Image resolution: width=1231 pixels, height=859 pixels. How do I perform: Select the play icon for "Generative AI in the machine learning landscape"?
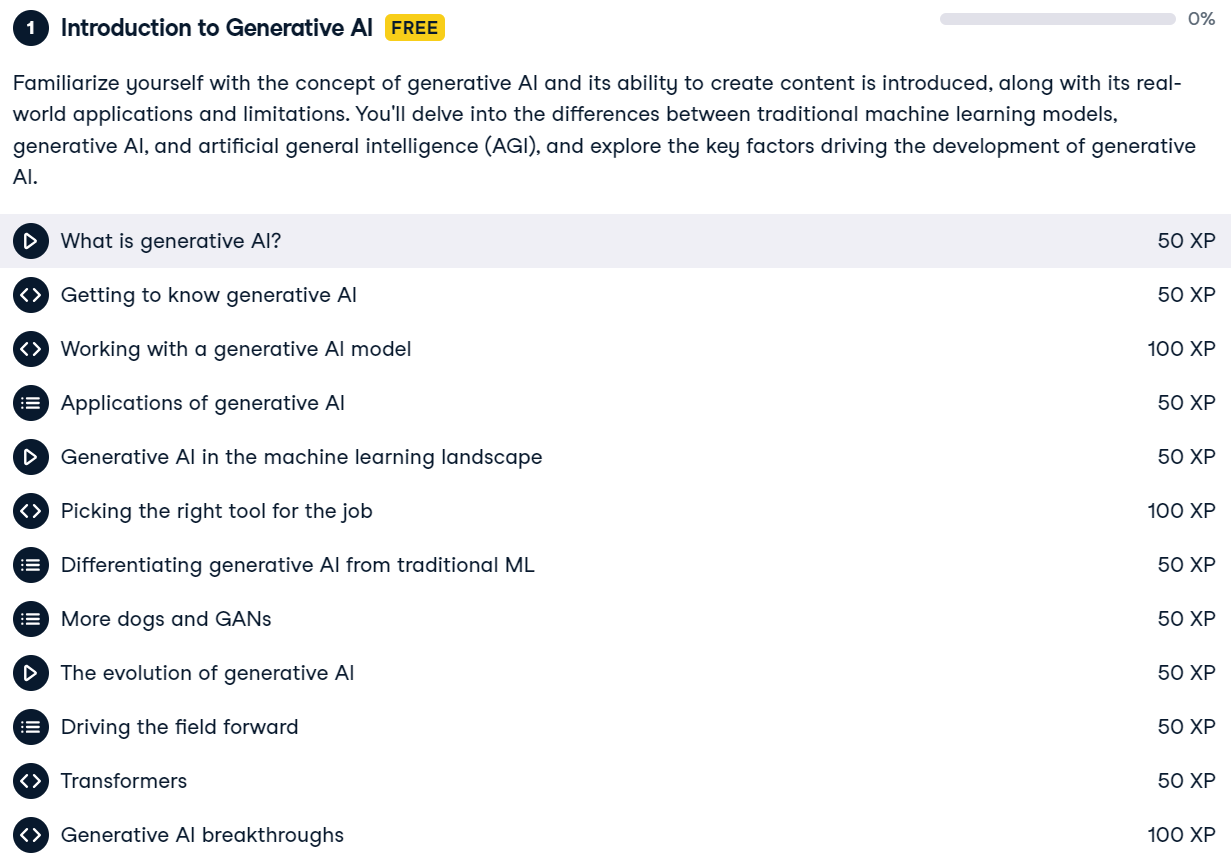tap(31, 457)
